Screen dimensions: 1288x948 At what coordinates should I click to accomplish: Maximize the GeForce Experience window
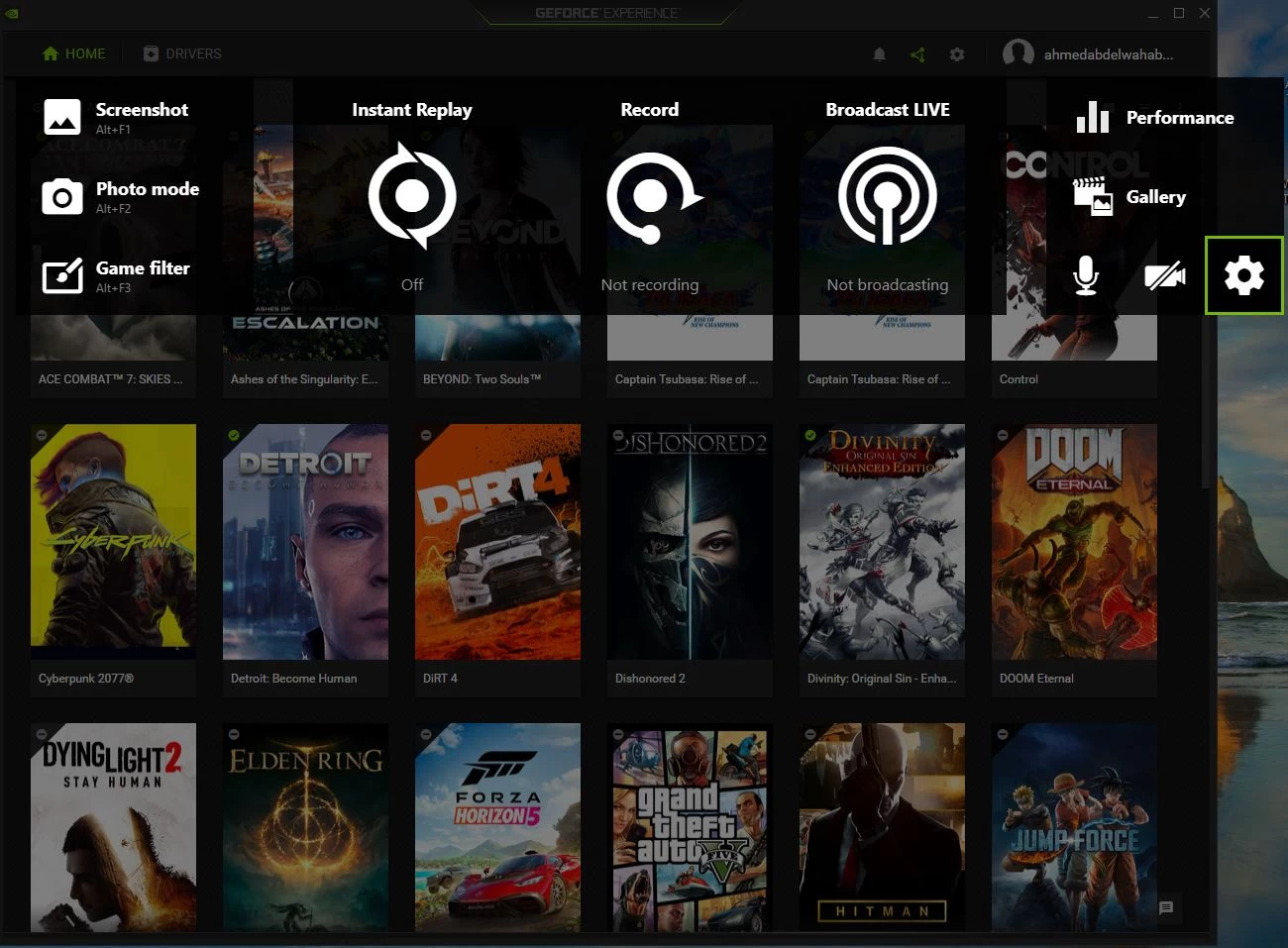(1179, 13)
